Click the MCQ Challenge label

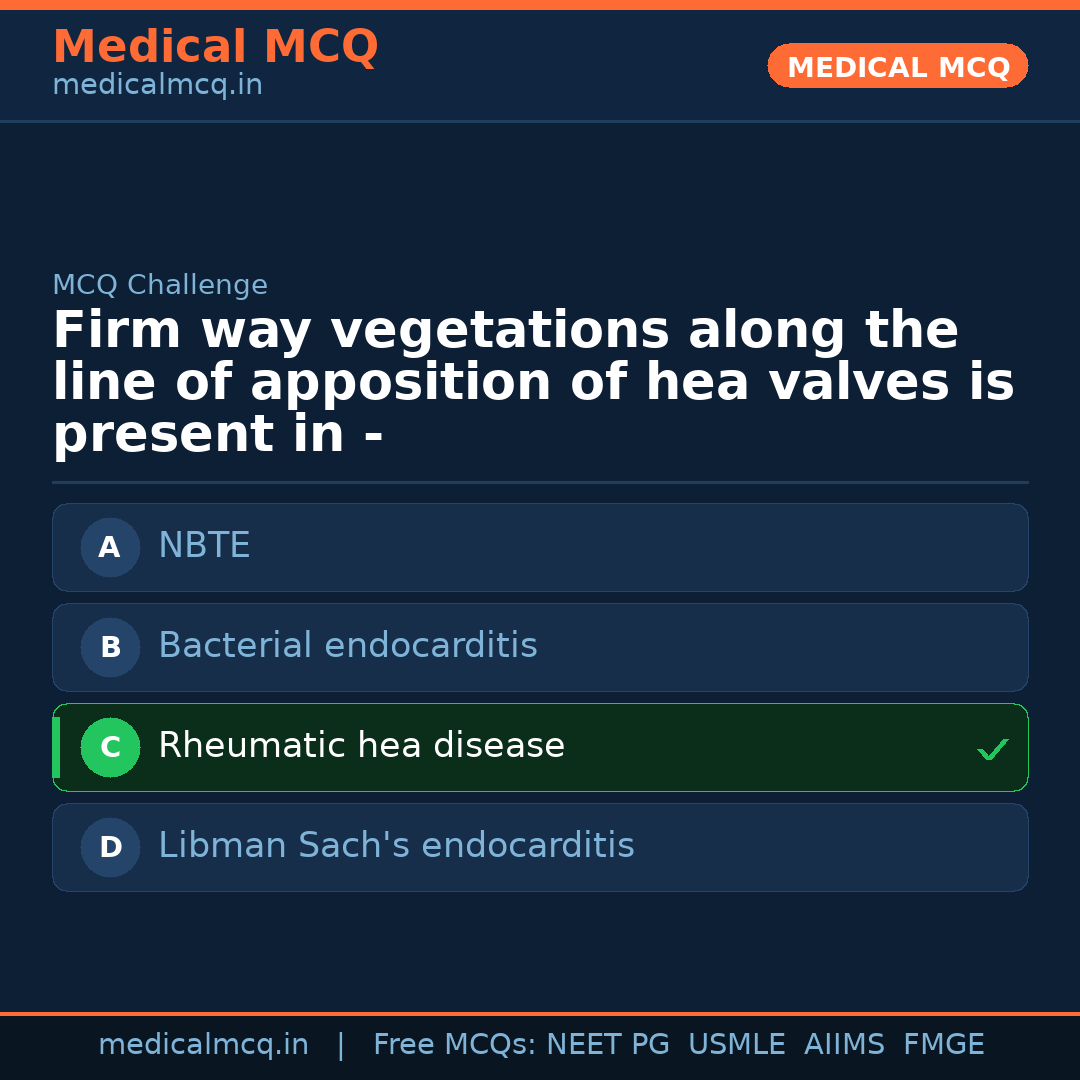[x=160, y=285]
